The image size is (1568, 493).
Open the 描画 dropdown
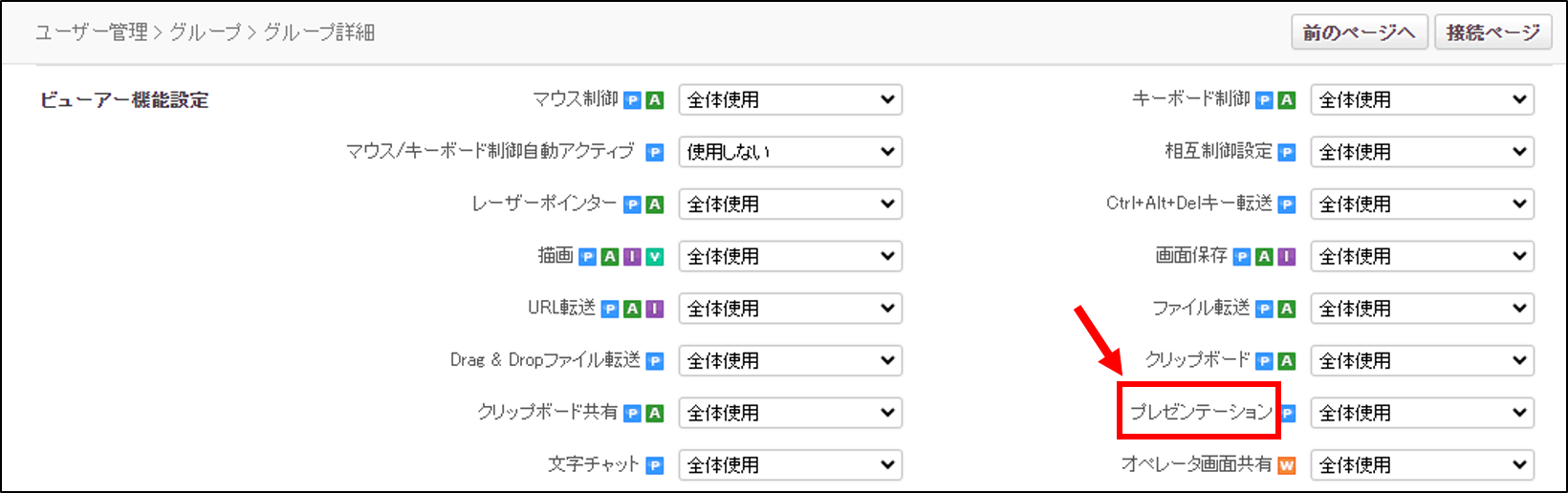coord(791,256)
